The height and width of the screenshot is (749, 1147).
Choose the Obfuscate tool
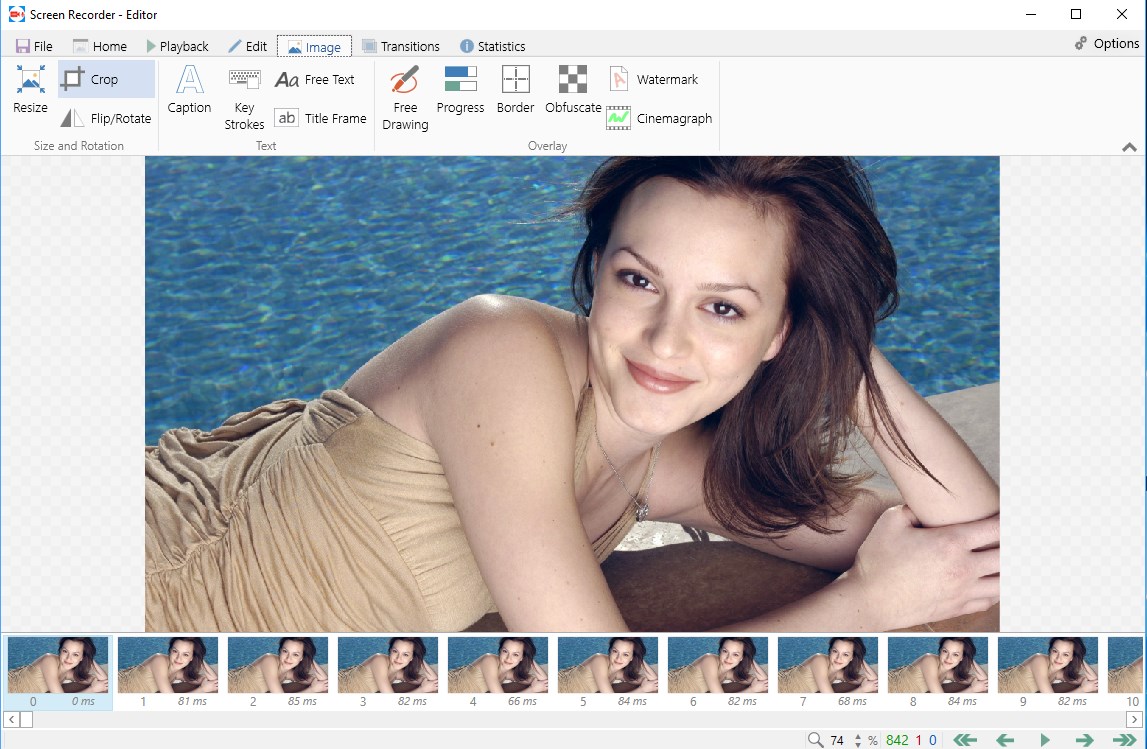573,90
